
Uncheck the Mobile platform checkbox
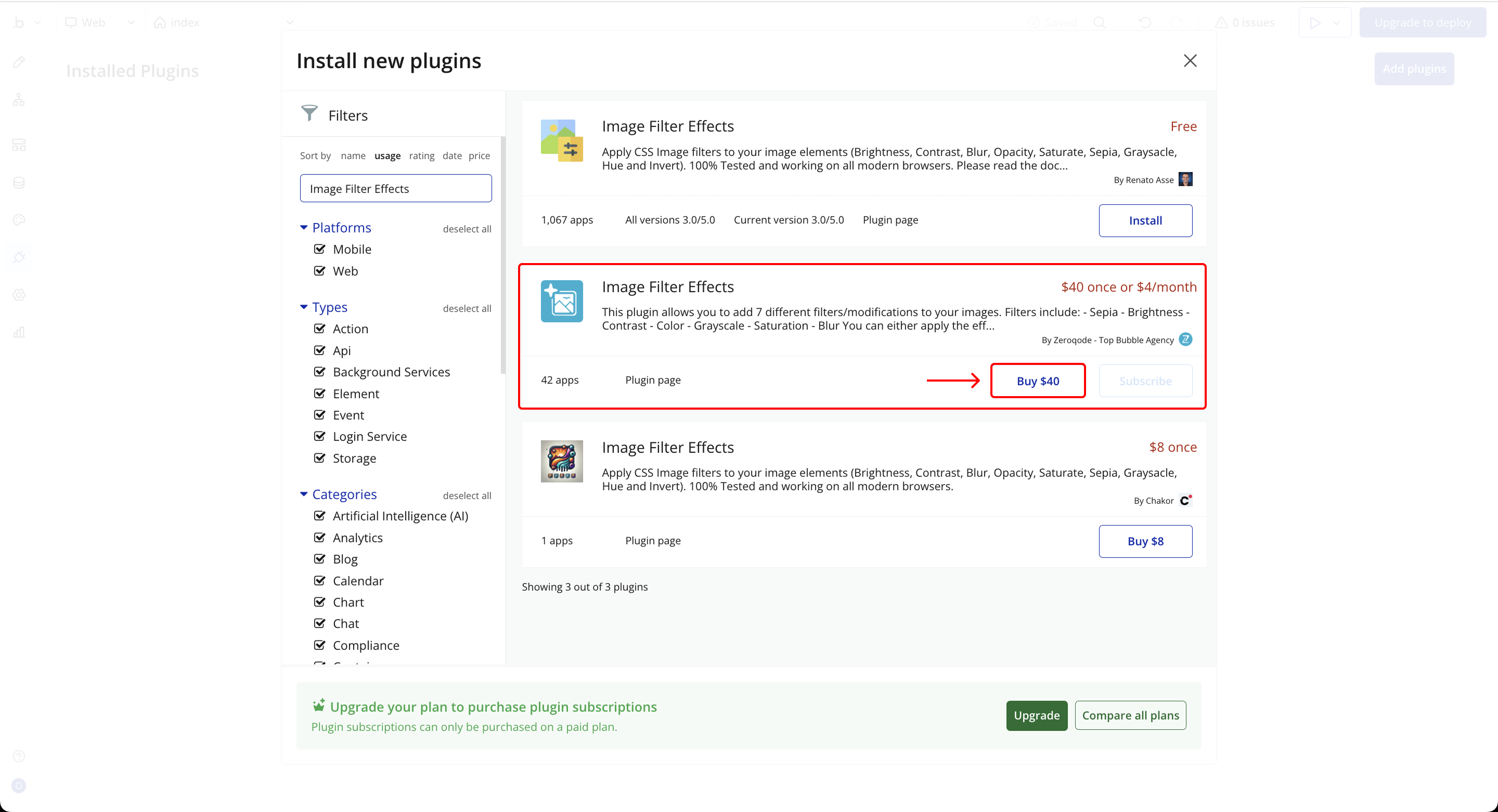pyautogui.click(x=320, y=249)
